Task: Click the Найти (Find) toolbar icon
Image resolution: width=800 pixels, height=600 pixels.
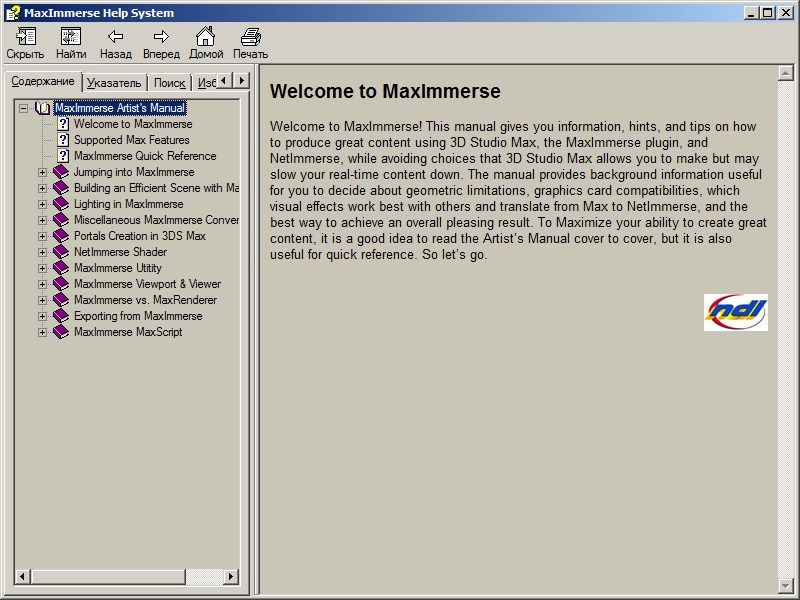Action: pyautogui.click(x=71, y=36)
